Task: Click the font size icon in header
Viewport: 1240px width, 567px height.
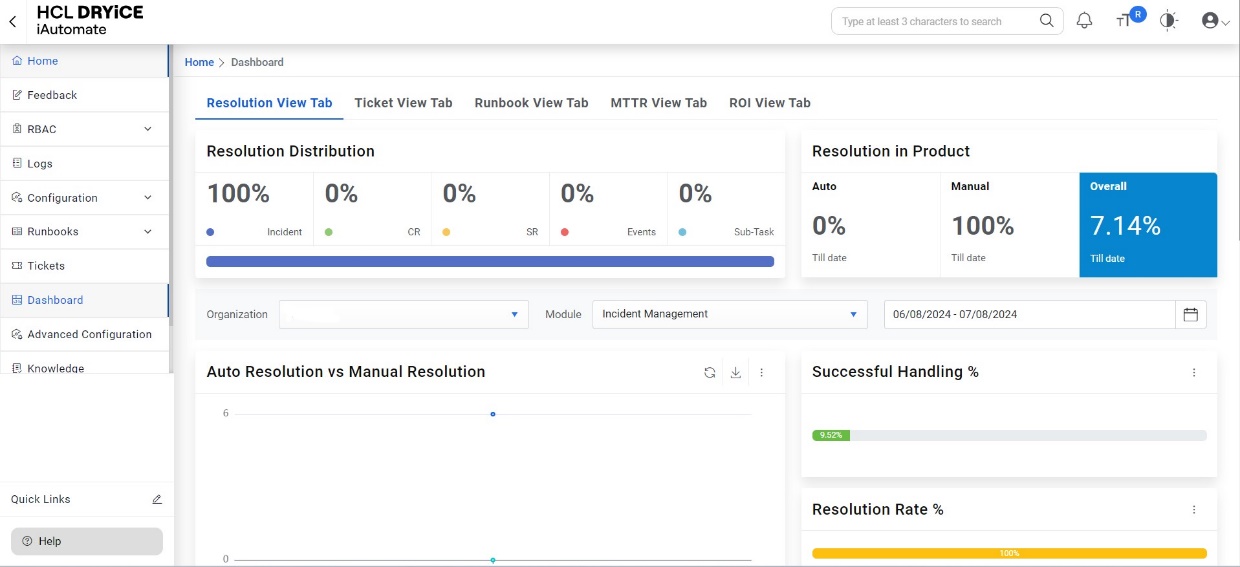Action: [x=1124, y=21]
